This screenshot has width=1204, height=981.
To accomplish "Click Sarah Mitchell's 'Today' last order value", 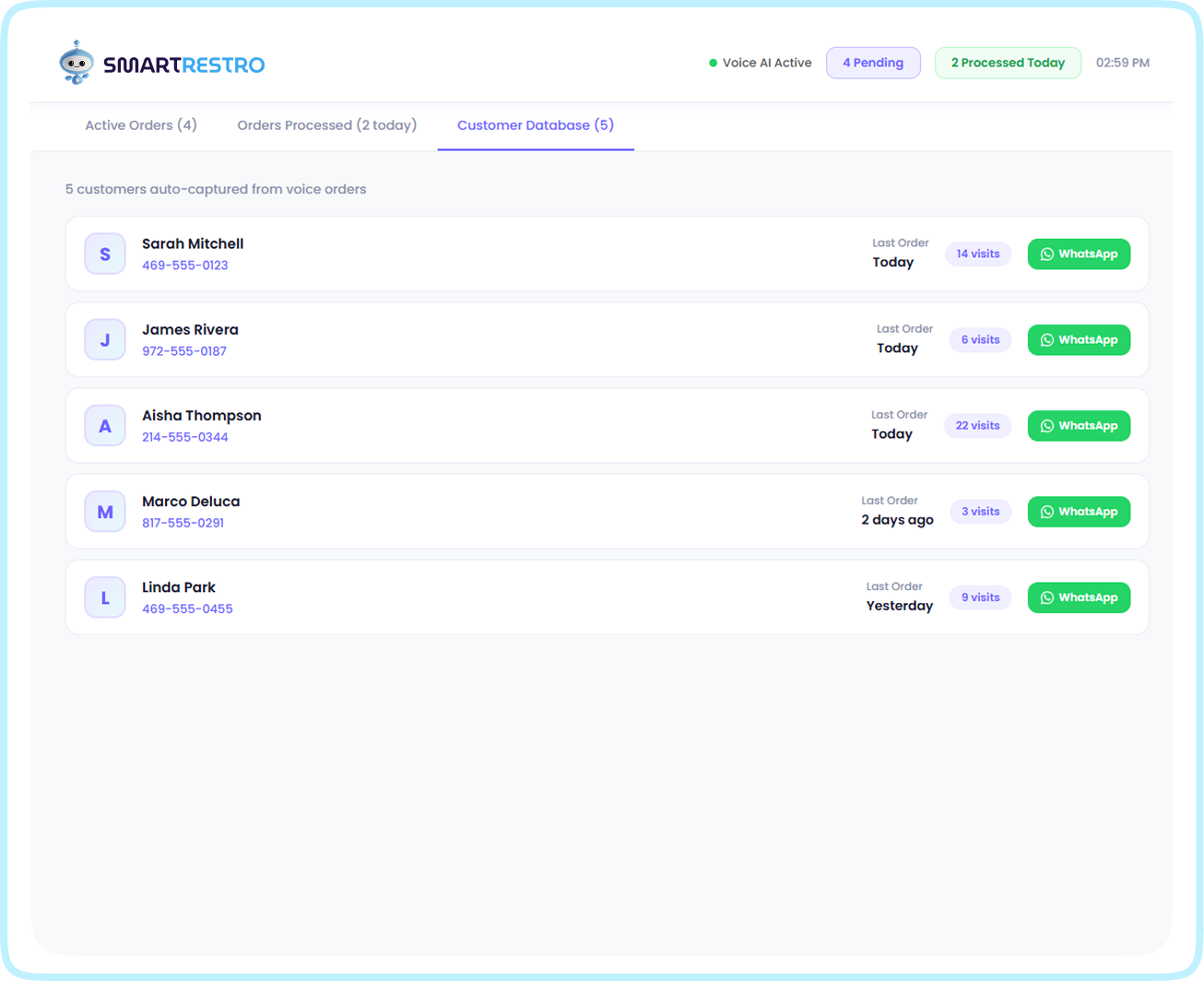I will tap(893, 262).
